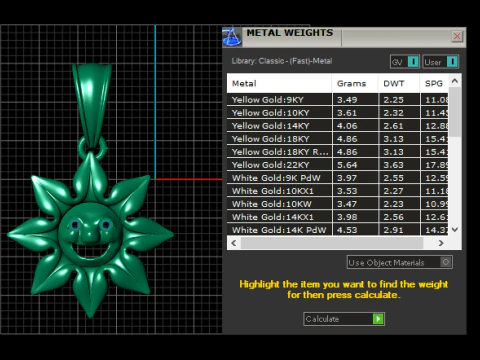The width and height of the screenshot is (480, 360).
Task: Select the White Gold:10KX1 row
Action: pyautogui.click(x=338, y=191)
